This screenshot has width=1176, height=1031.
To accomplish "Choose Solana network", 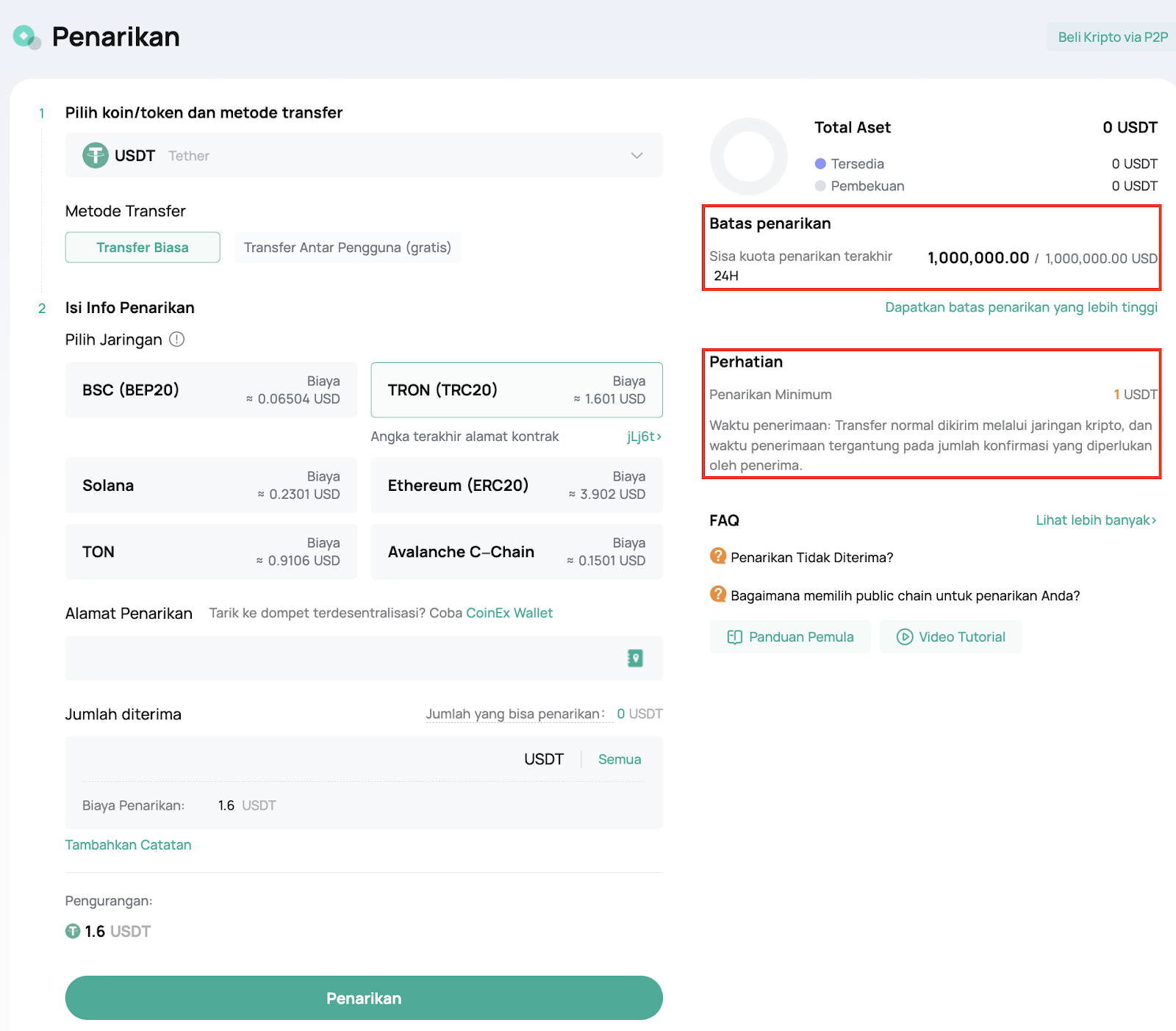I will 211,486.
